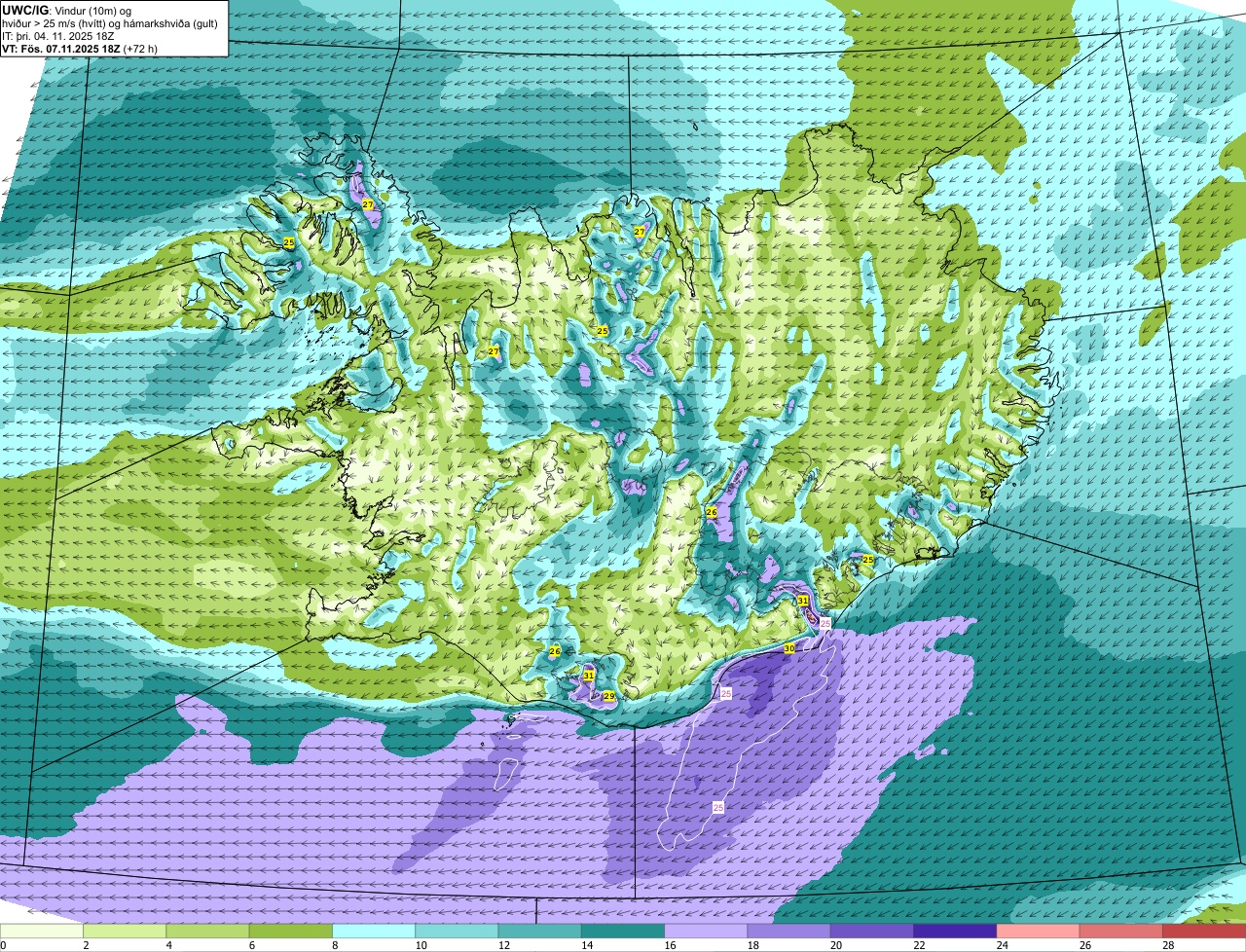Click the legend scale value "8"
Image resolution: width=1246 pixels, height=952 pixels.
click(334, 945)
